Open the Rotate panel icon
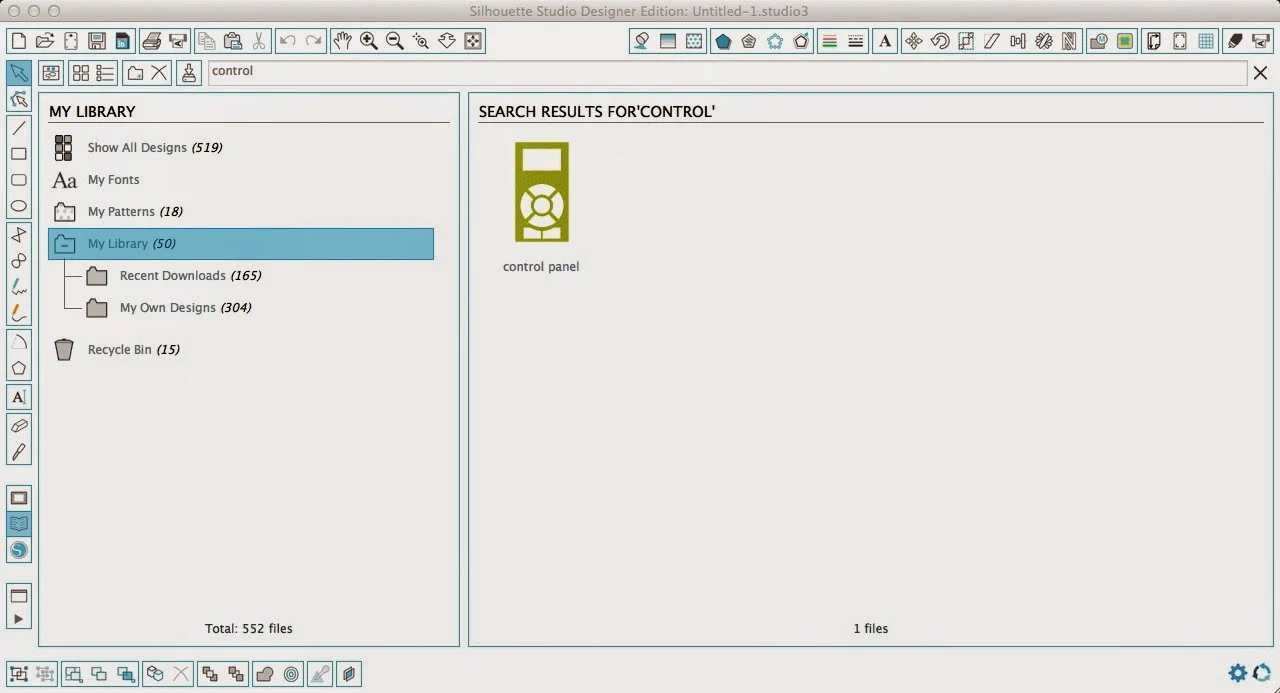 [x=940, y=41]
